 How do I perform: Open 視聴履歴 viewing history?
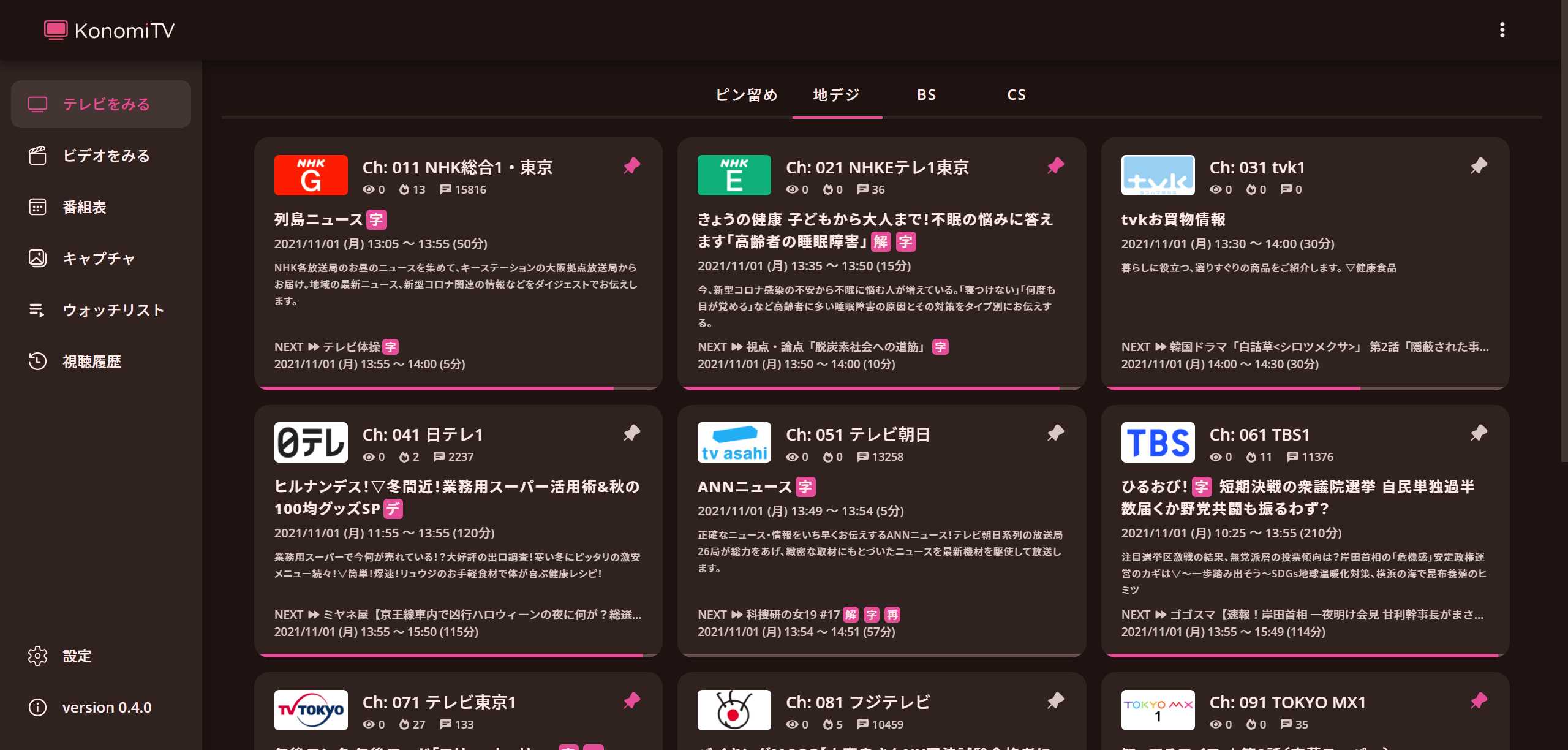[101, 362]
